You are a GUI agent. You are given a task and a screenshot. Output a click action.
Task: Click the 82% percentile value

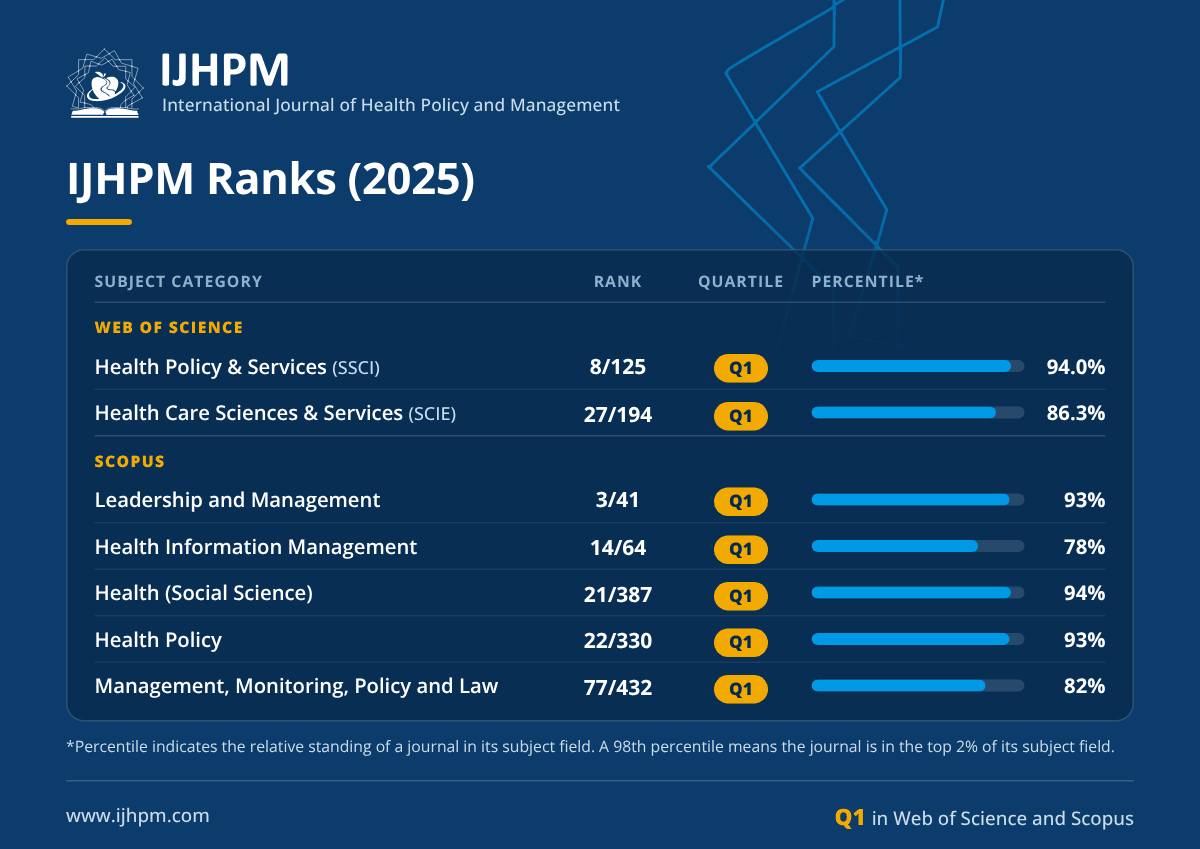pyautogui.click(x=1084, y=687)
